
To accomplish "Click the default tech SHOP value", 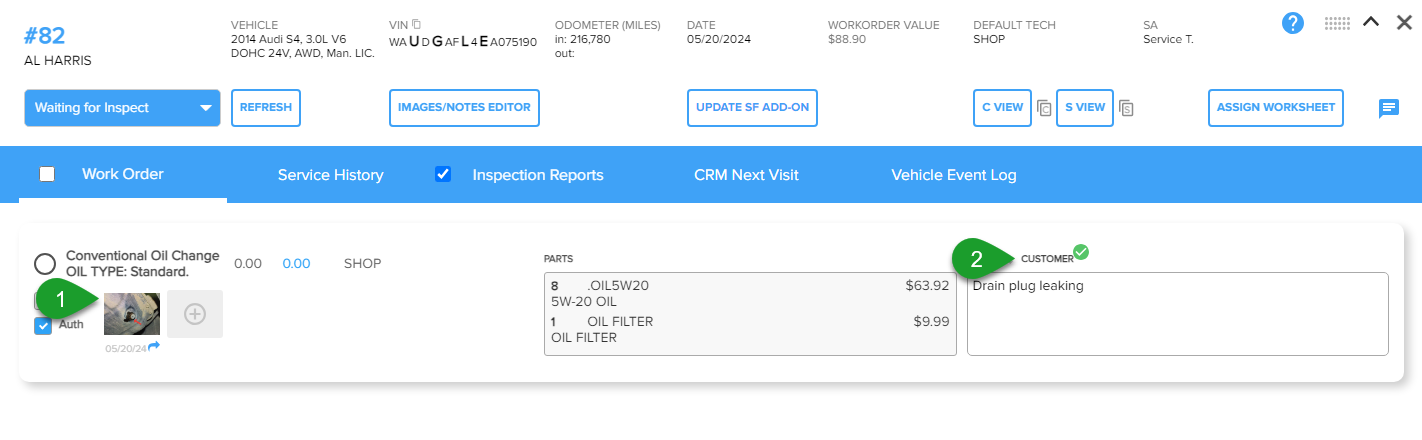I will (x=989, y=40).
